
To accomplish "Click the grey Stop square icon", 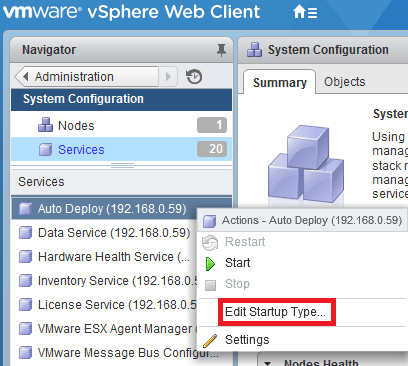I will (210, 285).
